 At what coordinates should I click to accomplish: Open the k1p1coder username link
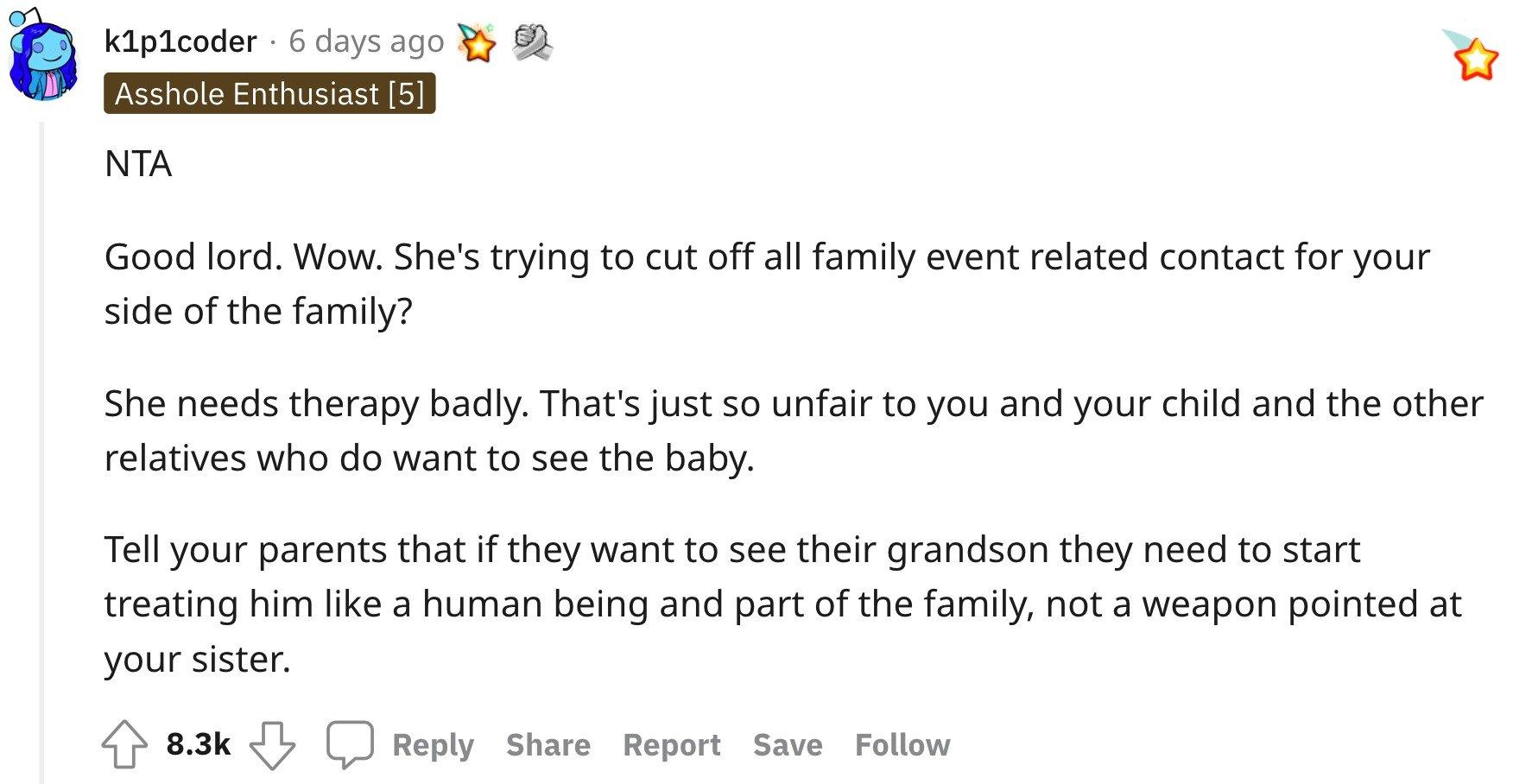(x=180, y=41)
